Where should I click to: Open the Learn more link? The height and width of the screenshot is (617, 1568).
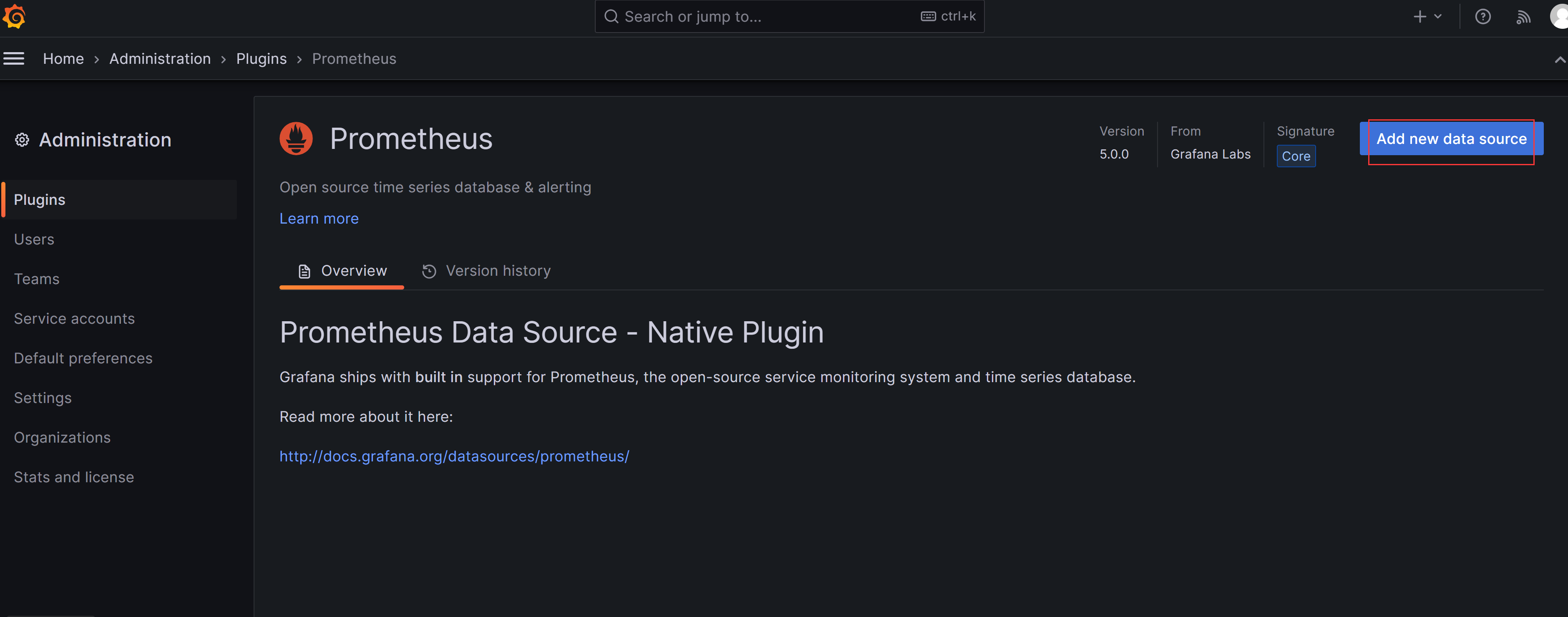(319, 218)
